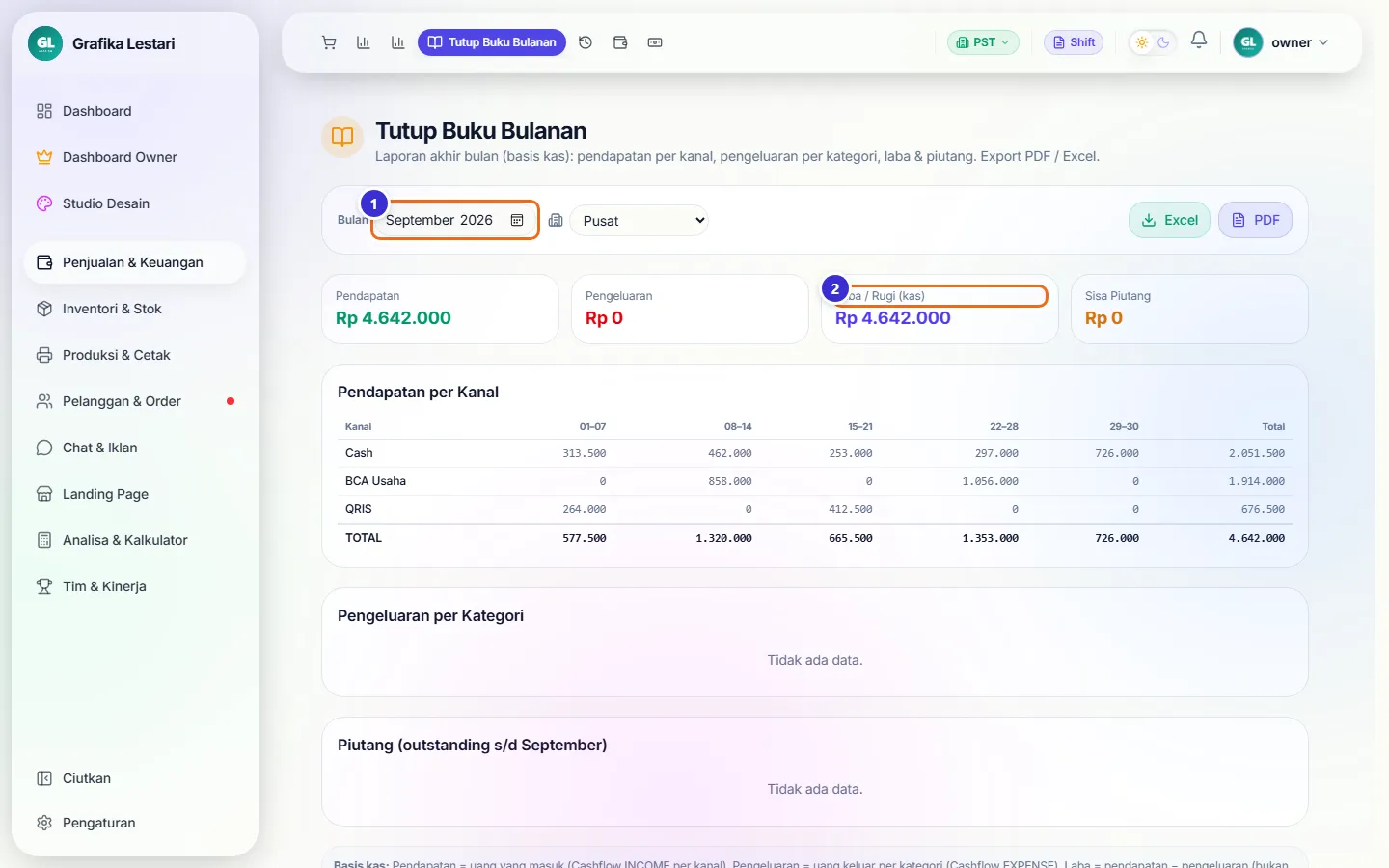This screenshot has height=868, width=1389.
Task: Click the crown icon for Dashboard Owner
Action: 44,157
